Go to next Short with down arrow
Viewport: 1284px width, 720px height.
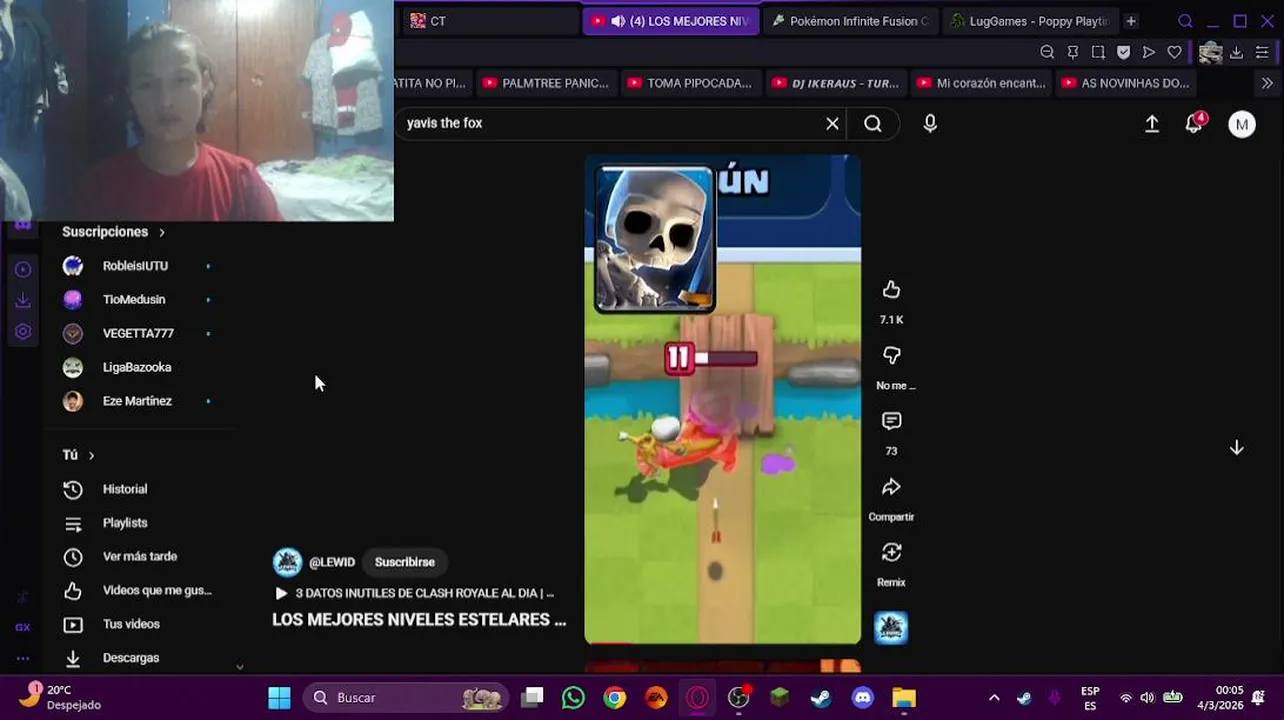click(x=1237, y=448)
